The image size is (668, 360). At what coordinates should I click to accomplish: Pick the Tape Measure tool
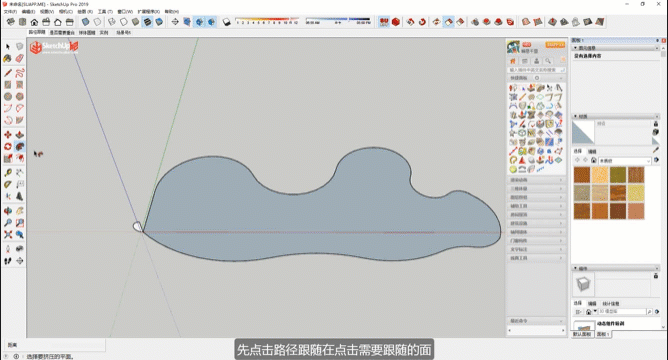pos(8,173)
